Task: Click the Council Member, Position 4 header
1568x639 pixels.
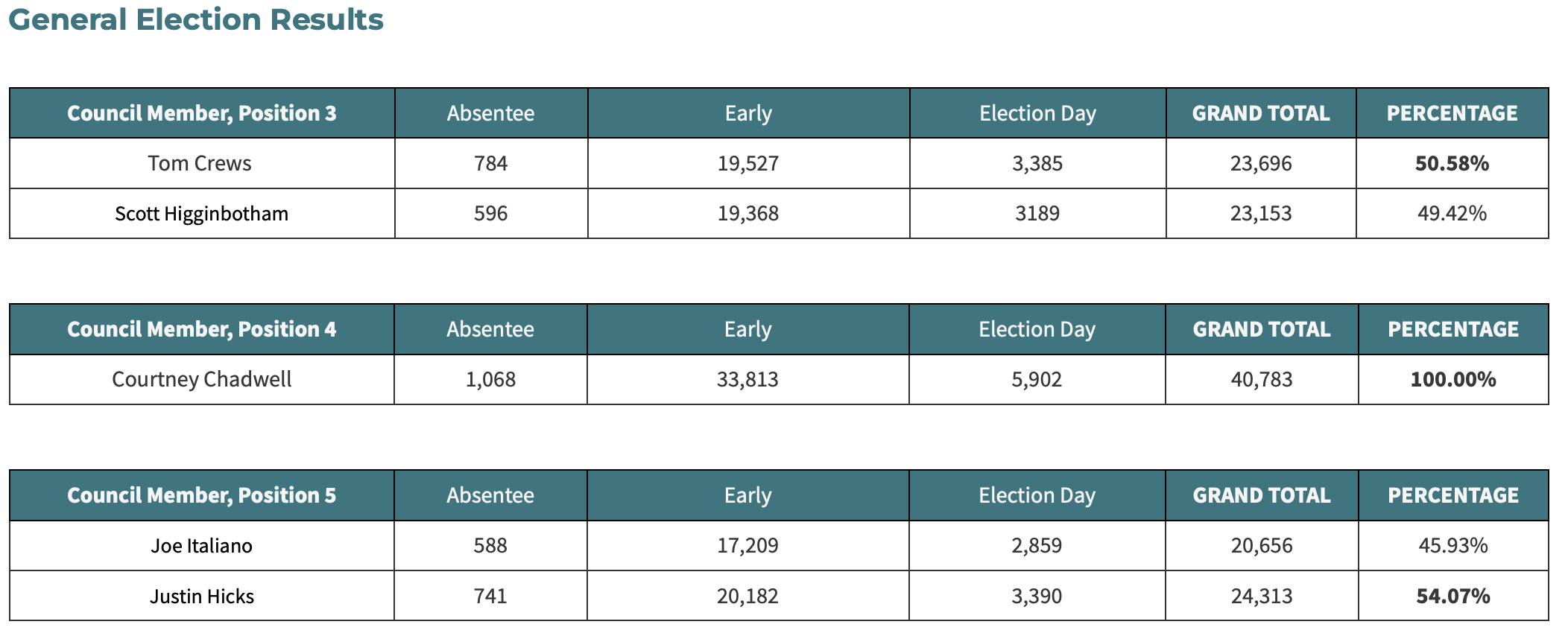Action: click(x=202, y=329)
